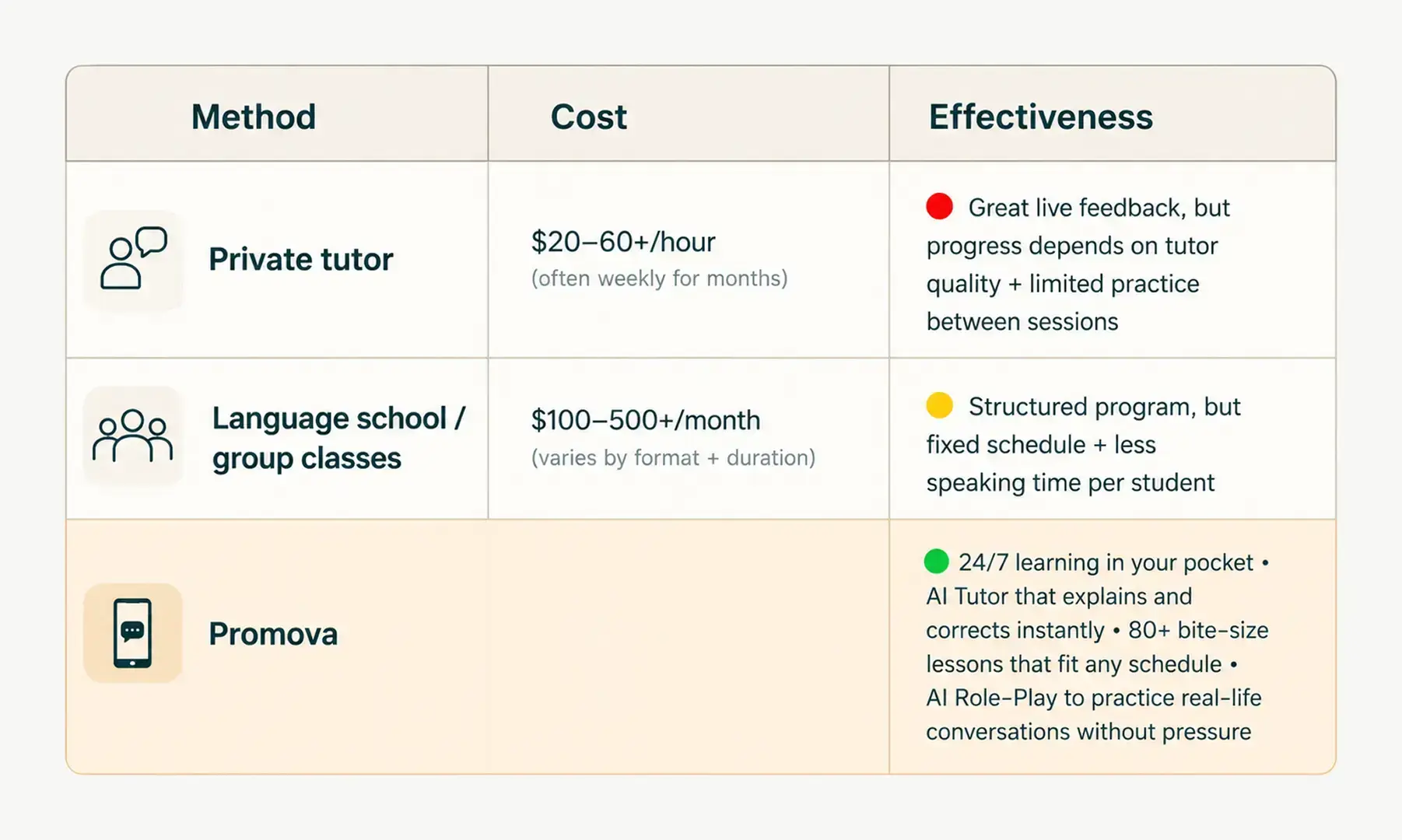Select the Cost column header
This screenshot has height=840, width=1402.
point(588,117)
